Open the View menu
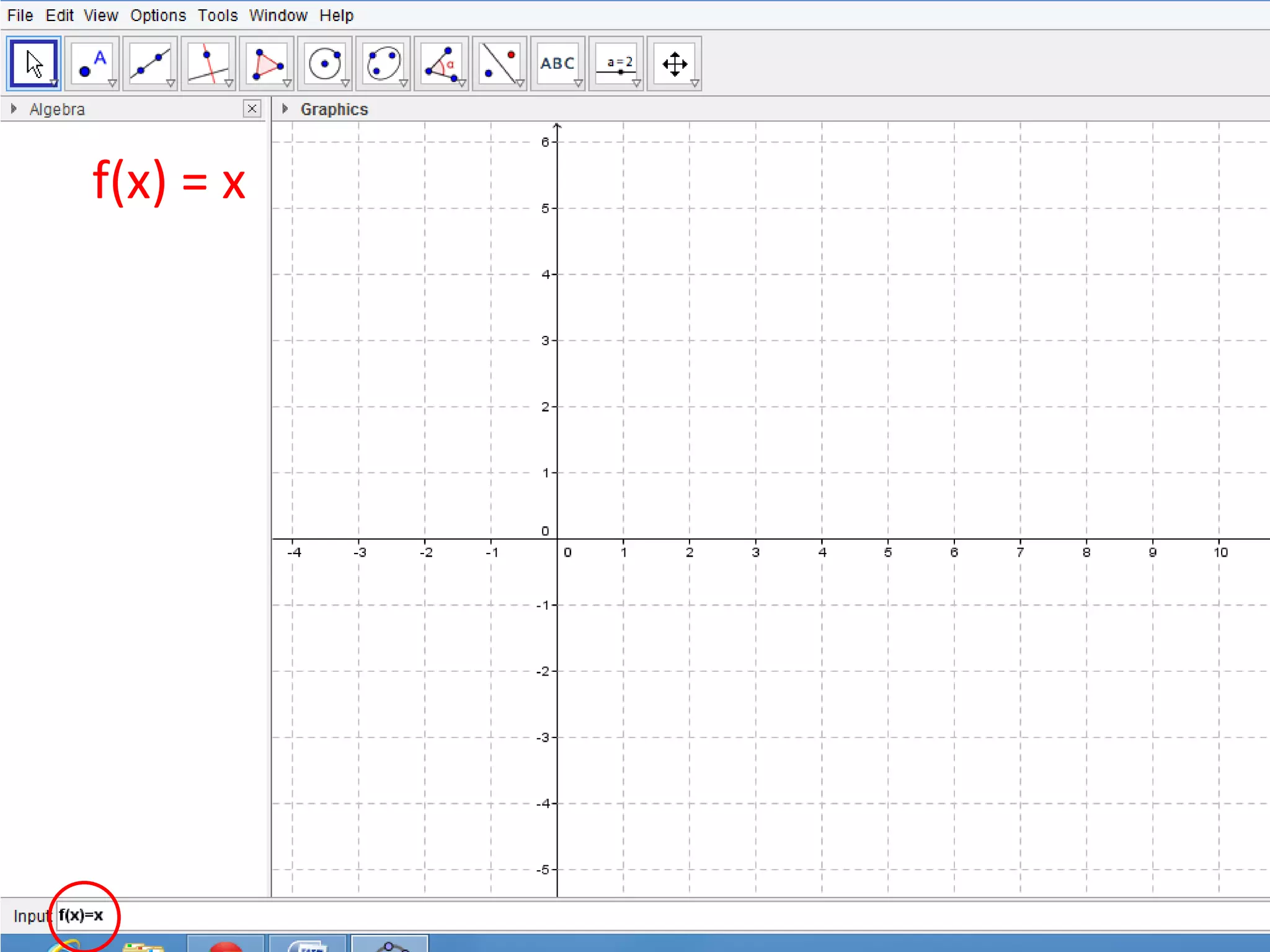 coord(100,15)
